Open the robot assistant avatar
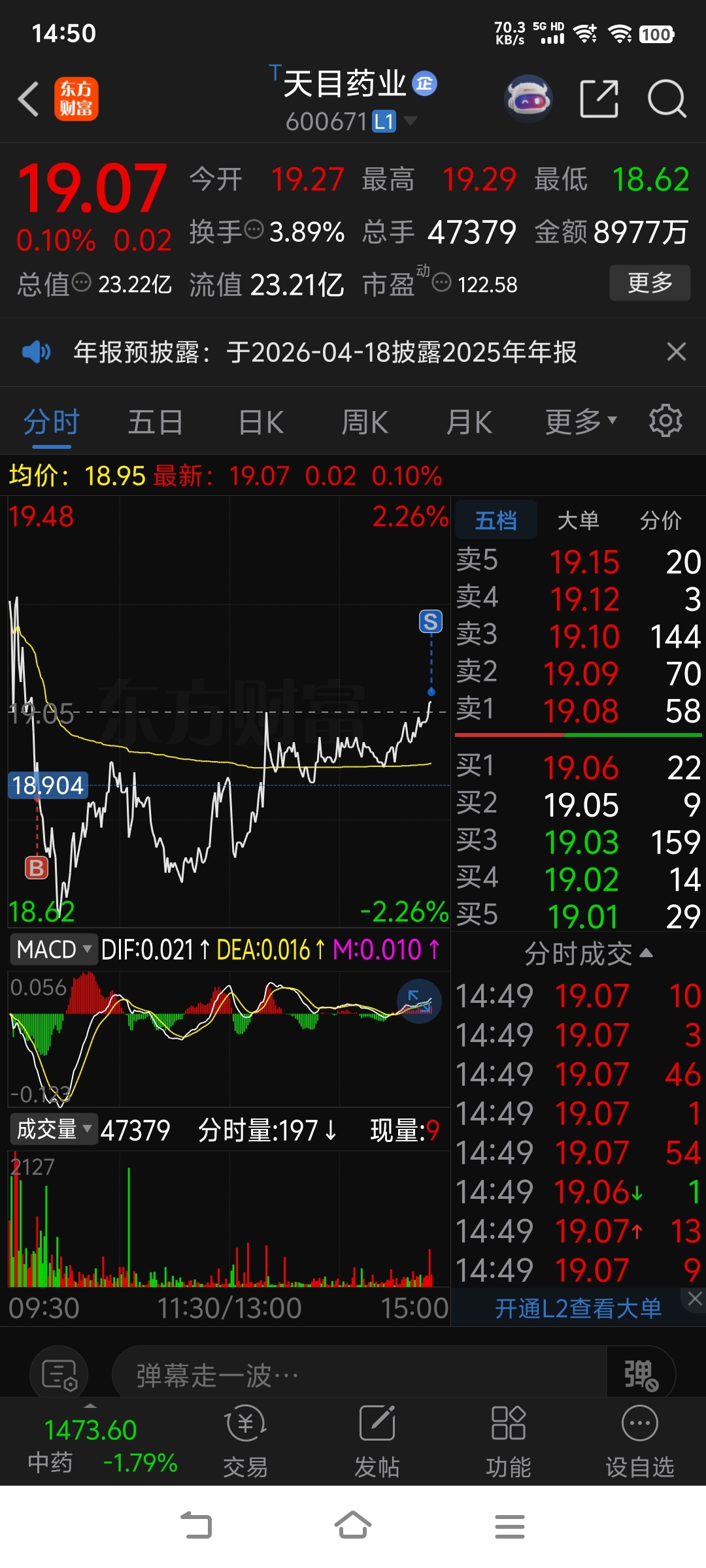This screenshot has width=706, height=1568. point(528,99)
